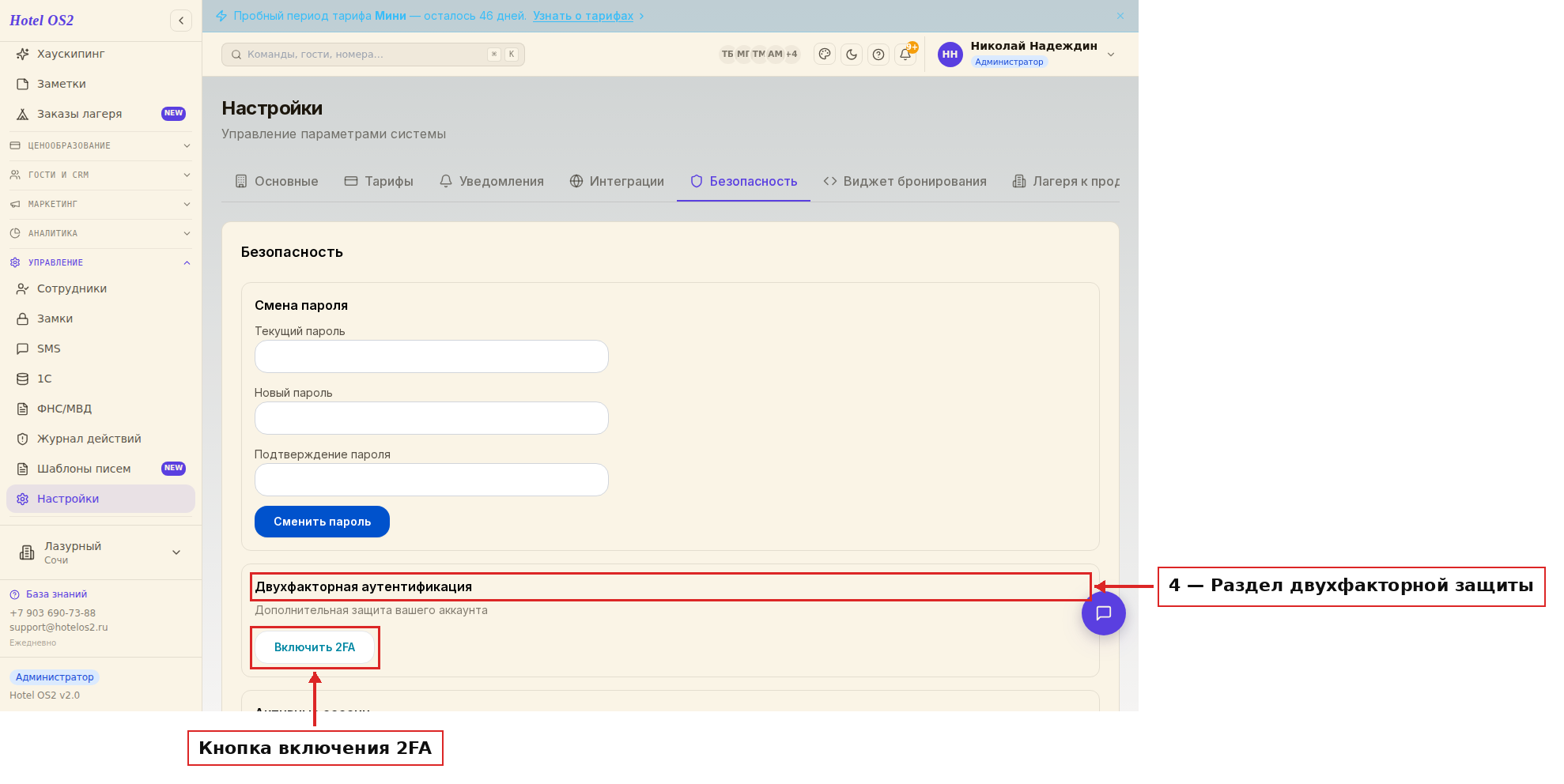
Task: Select Настройки in the sidebar
Action: (x=100, y=499)
